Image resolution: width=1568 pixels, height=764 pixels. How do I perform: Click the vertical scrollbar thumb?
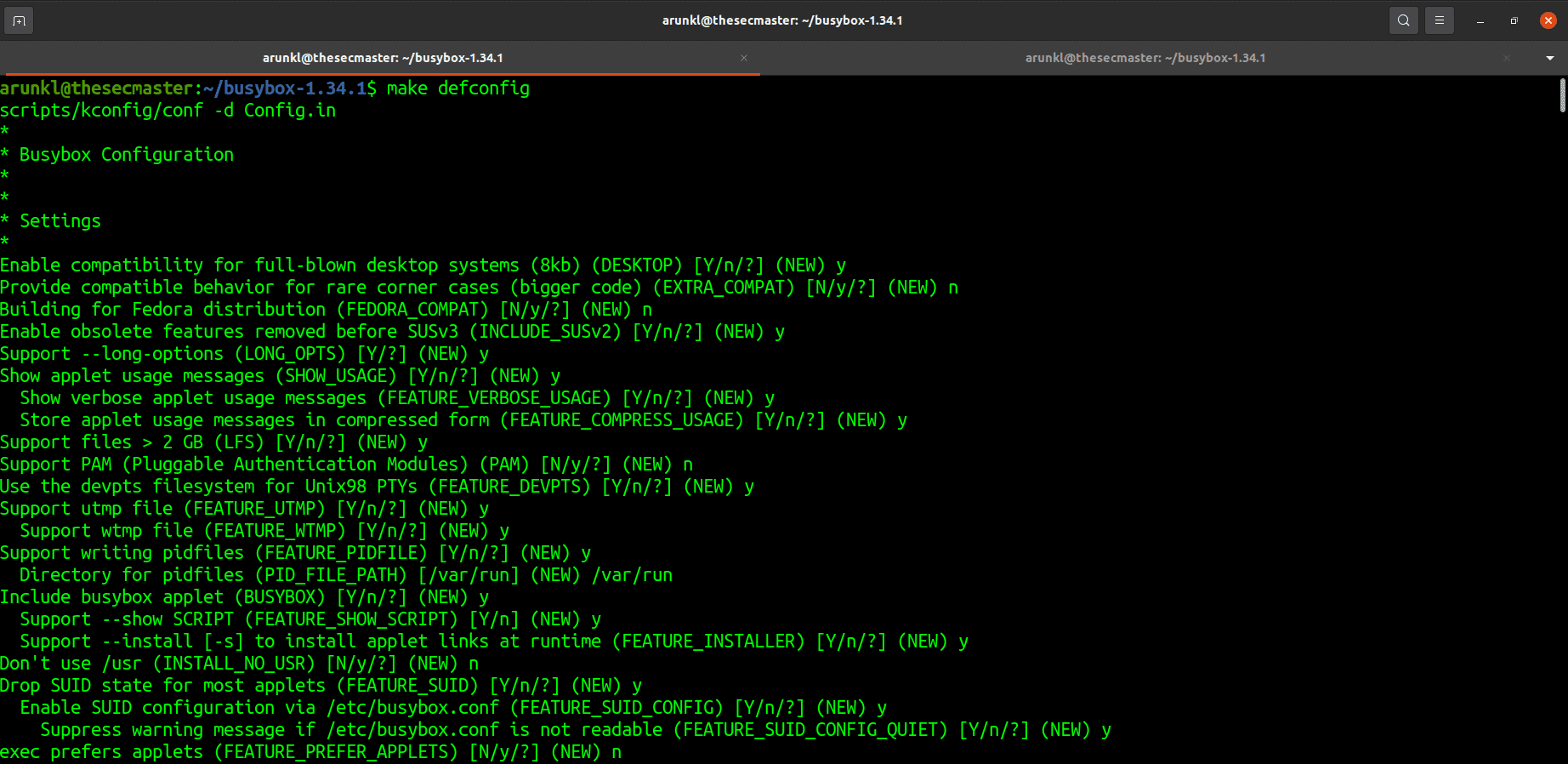(1563, 95)
